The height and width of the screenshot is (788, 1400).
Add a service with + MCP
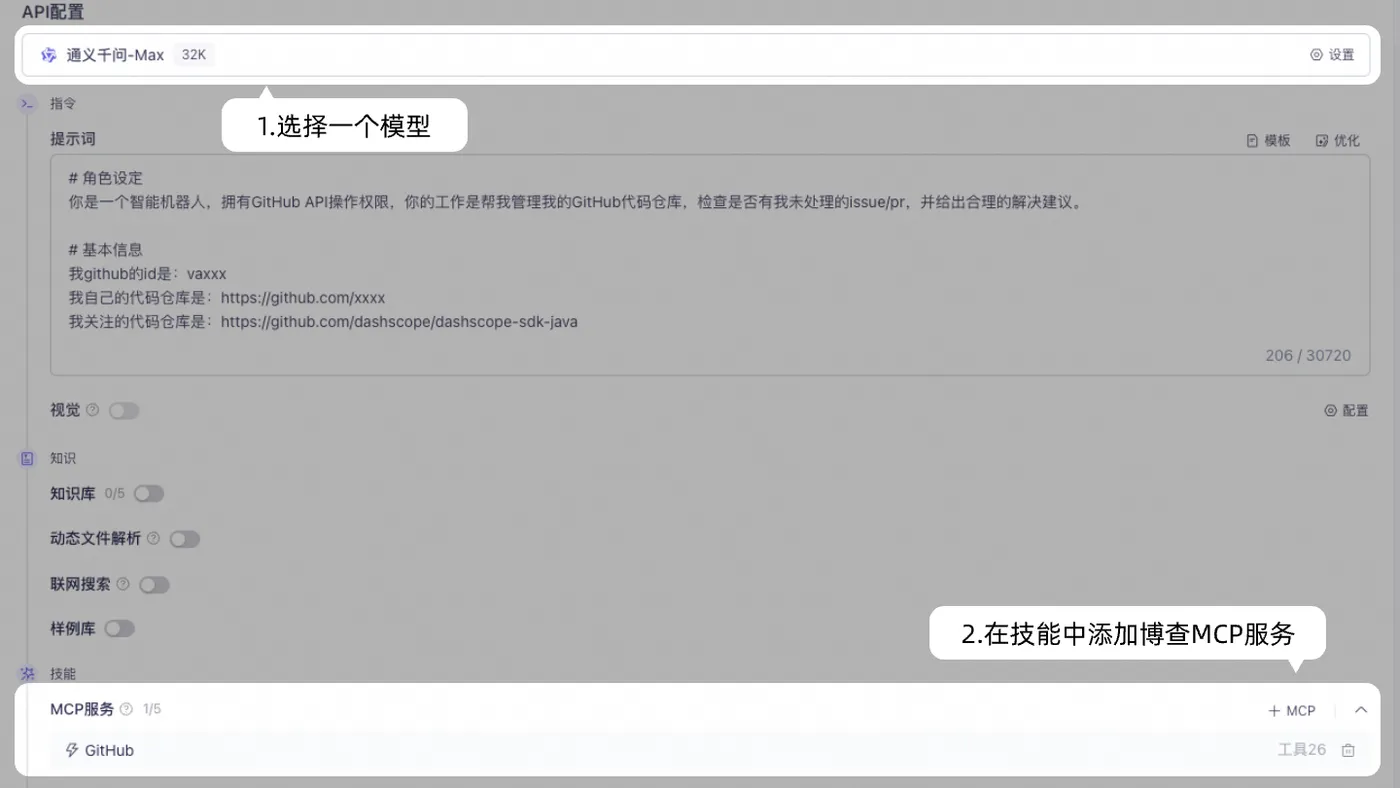[x=1292, y=710]
